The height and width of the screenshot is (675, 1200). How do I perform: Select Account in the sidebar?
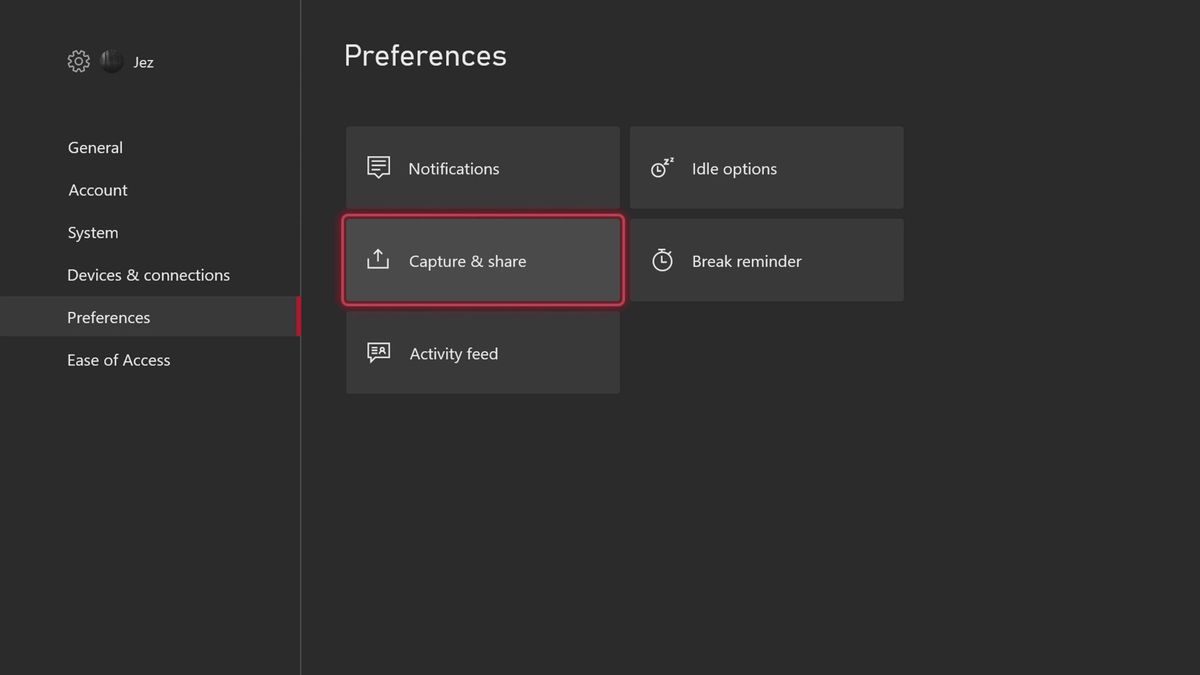[97, 190]
